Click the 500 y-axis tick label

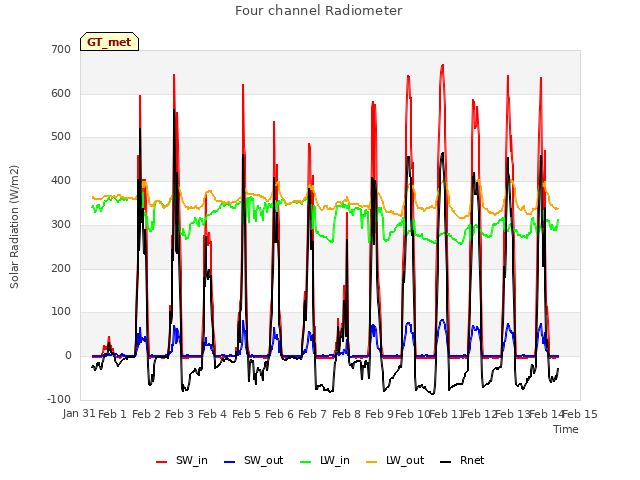pyautogui.click(x=61, y=137)
